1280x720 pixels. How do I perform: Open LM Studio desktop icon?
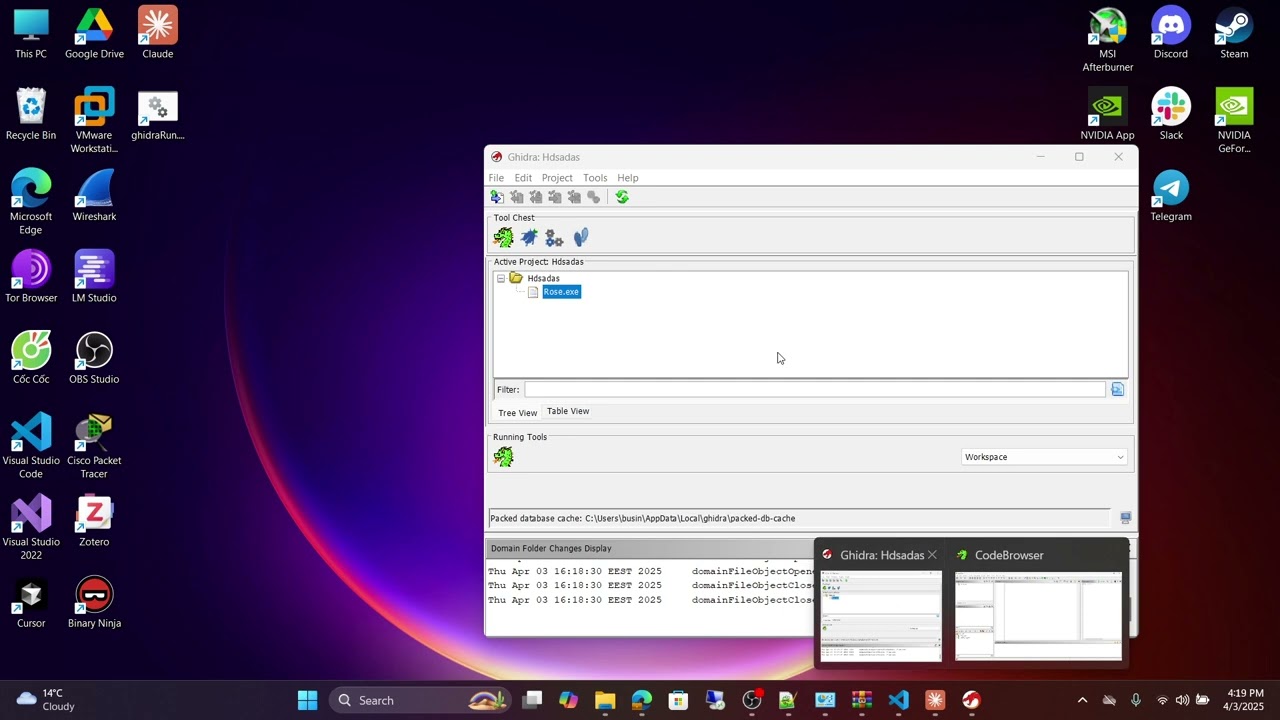coord(94,278)
